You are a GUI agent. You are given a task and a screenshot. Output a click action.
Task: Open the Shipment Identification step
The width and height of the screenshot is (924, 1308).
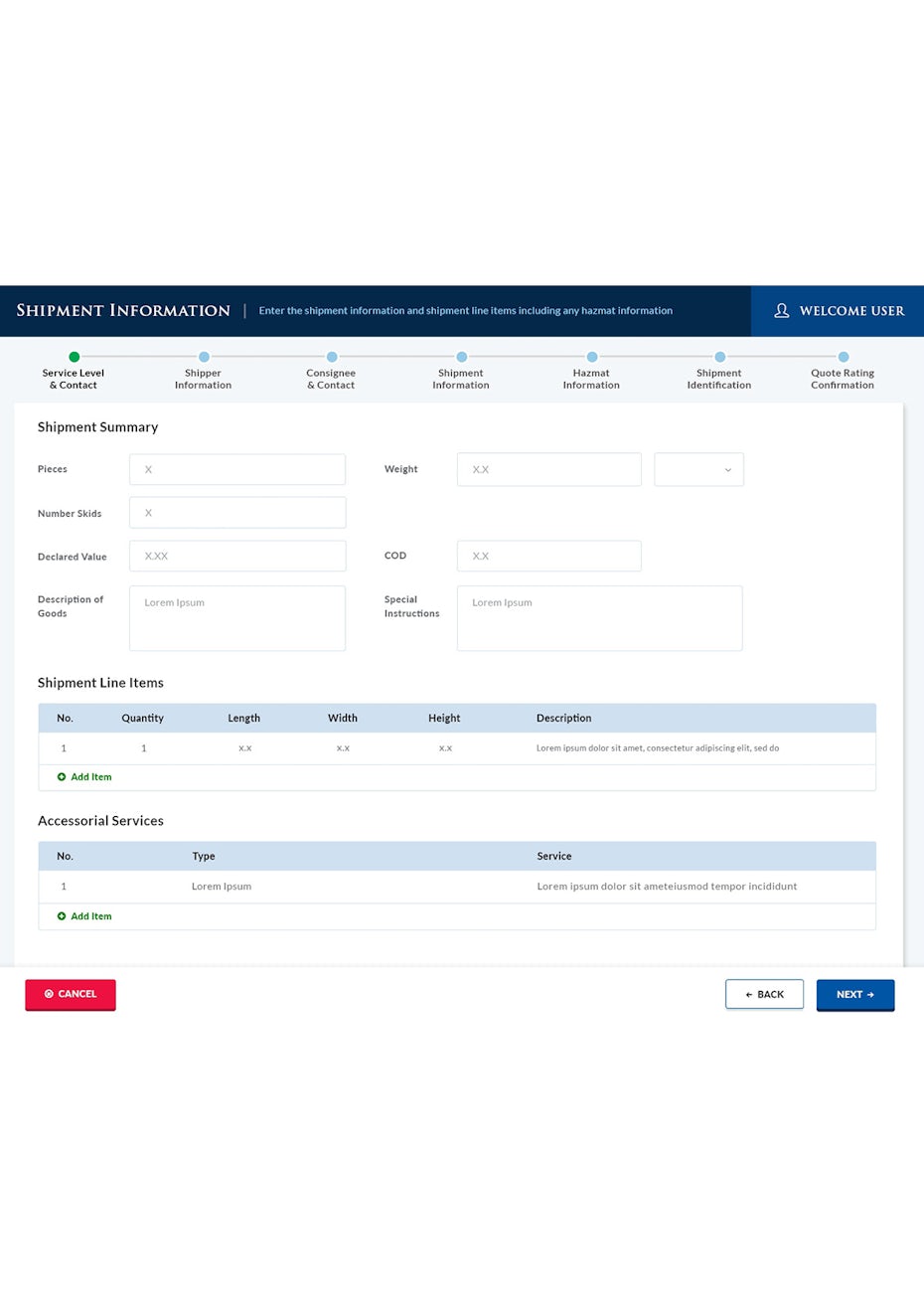(x=720, y=357)
